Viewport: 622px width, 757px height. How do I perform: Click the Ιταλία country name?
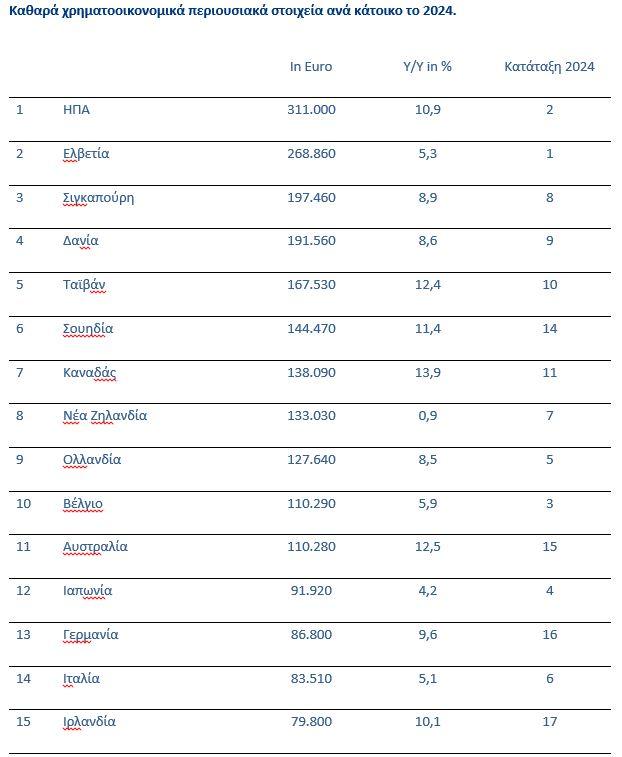tap(81, 678)
